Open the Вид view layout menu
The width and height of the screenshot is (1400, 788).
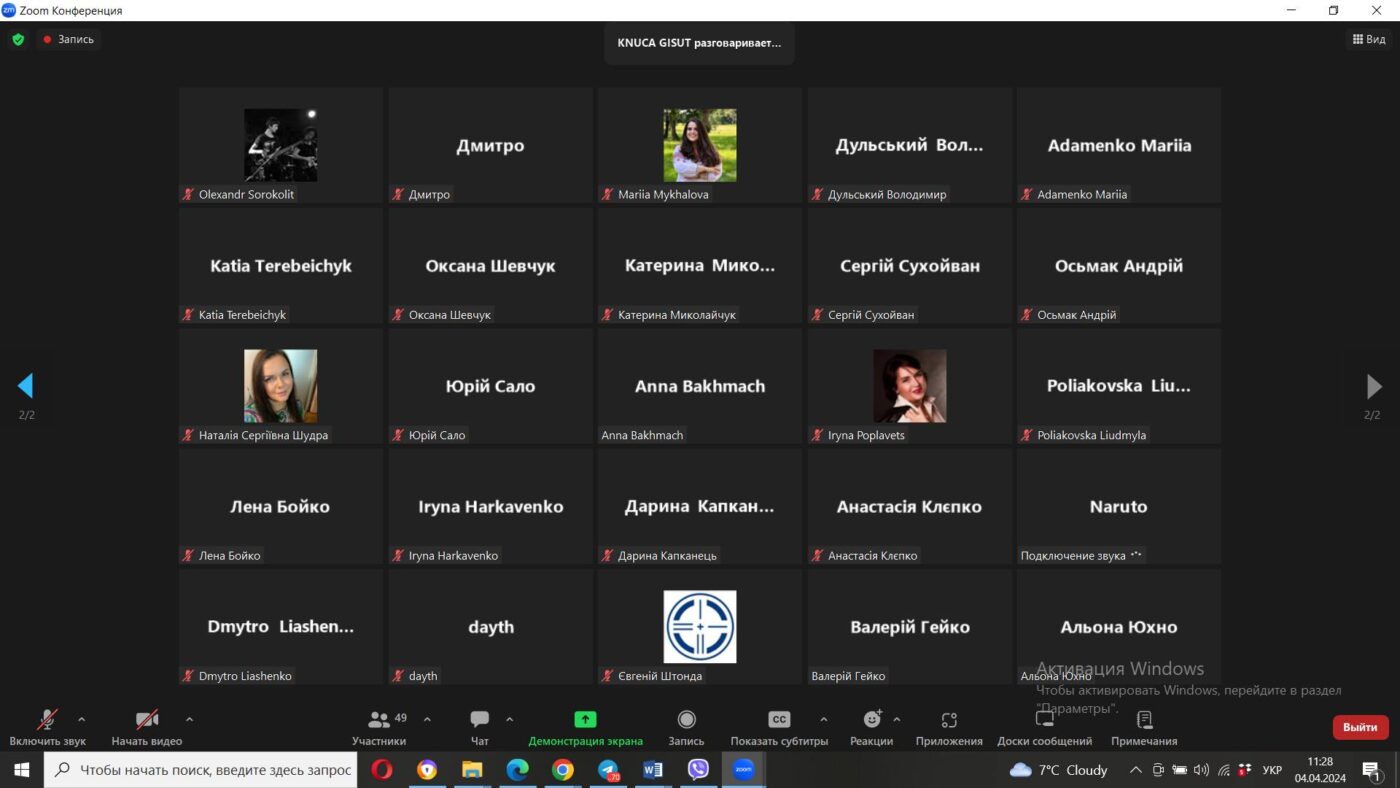pos(1369,39)
